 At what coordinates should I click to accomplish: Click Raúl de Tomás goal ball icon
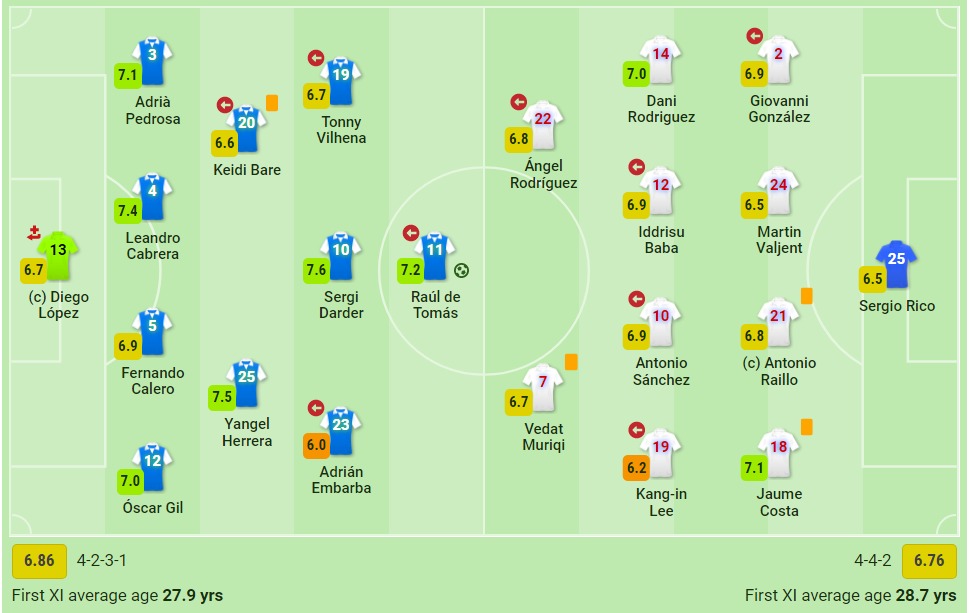[x=461, y=270]
